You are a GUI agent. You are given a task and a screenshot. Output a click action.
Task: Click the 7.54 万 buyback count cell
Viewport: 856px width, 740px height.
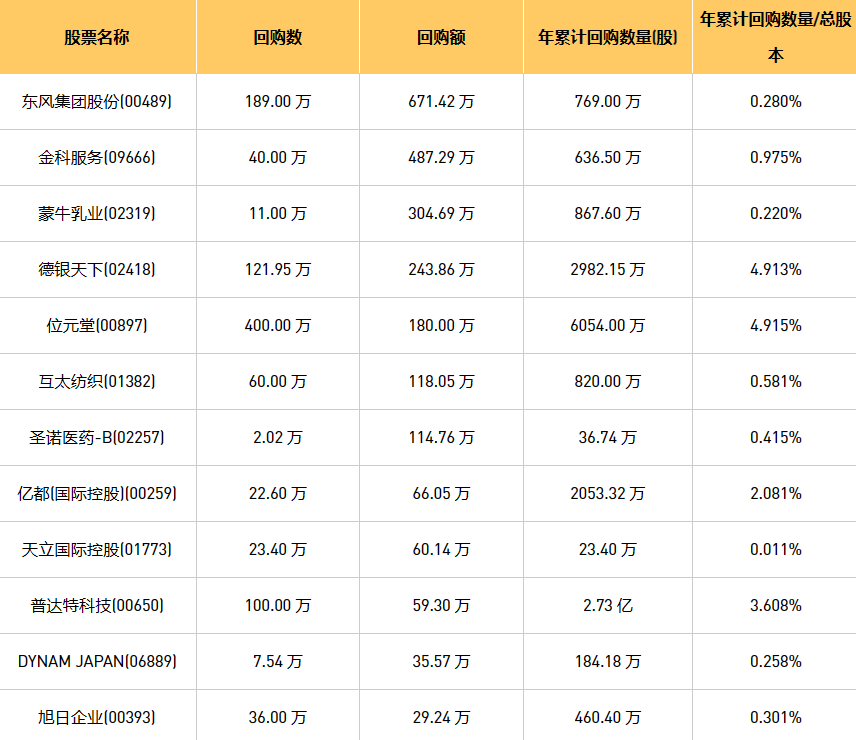click(277, 662)
